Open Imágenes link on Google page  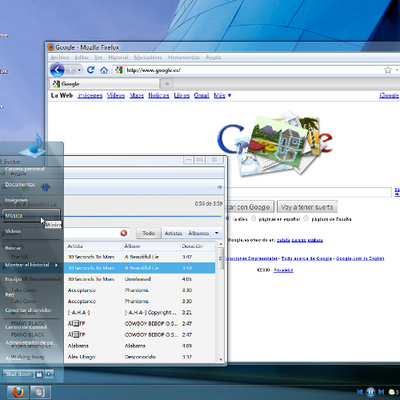(90, 96)
